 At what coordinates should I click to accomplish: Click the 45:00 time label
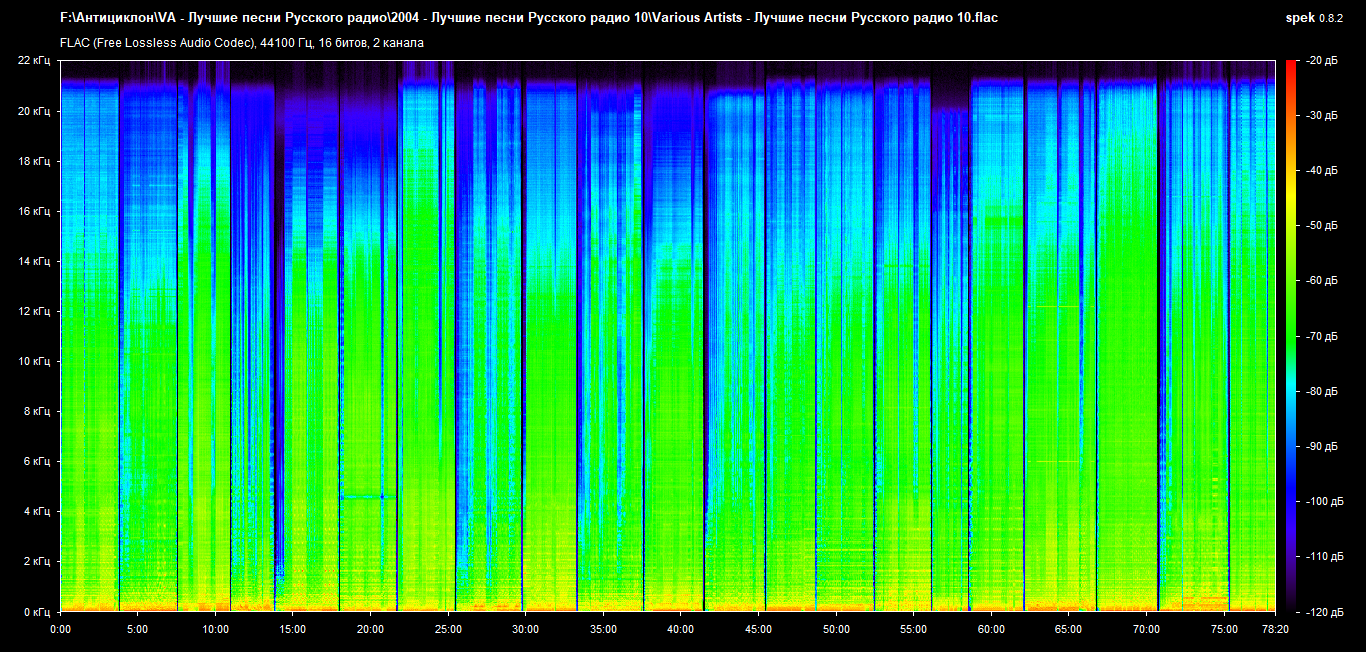[758, 629]
